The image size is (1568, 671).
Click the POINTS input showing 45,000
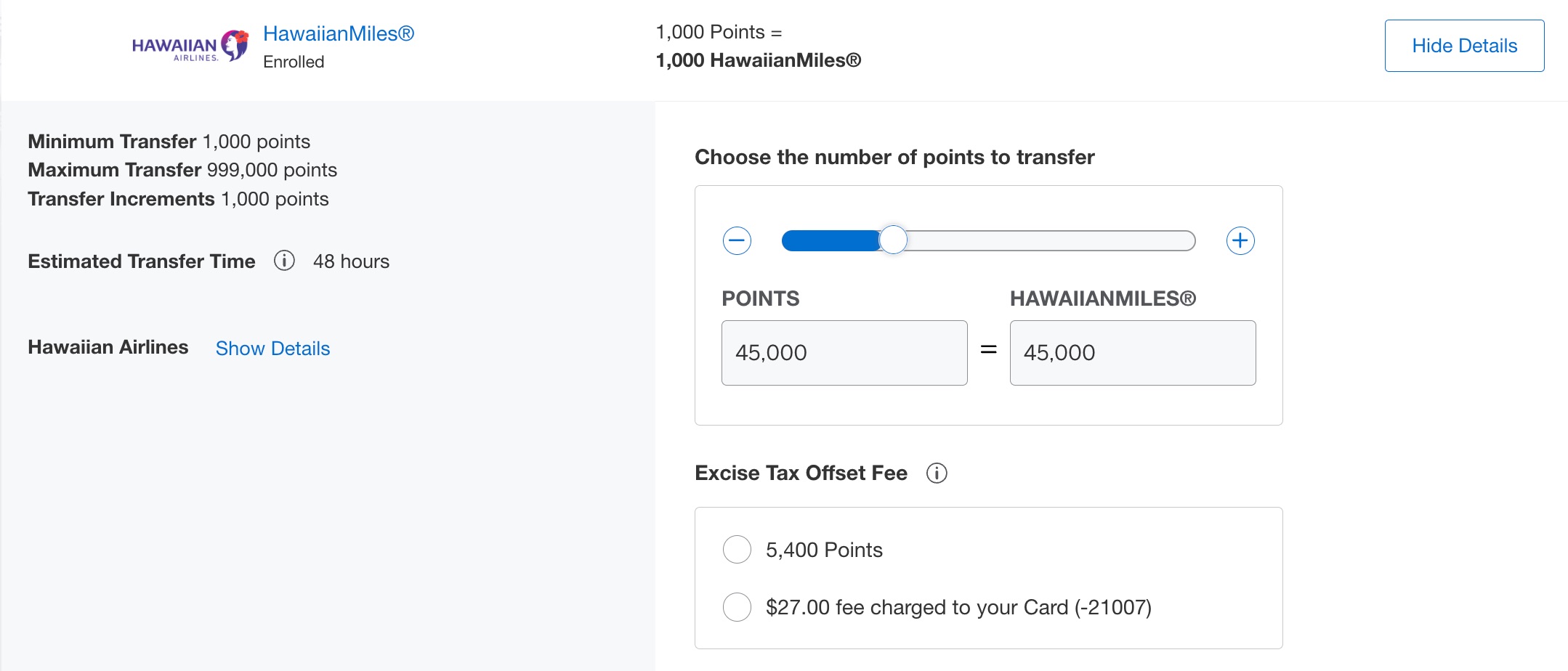(x=844, y=352)
